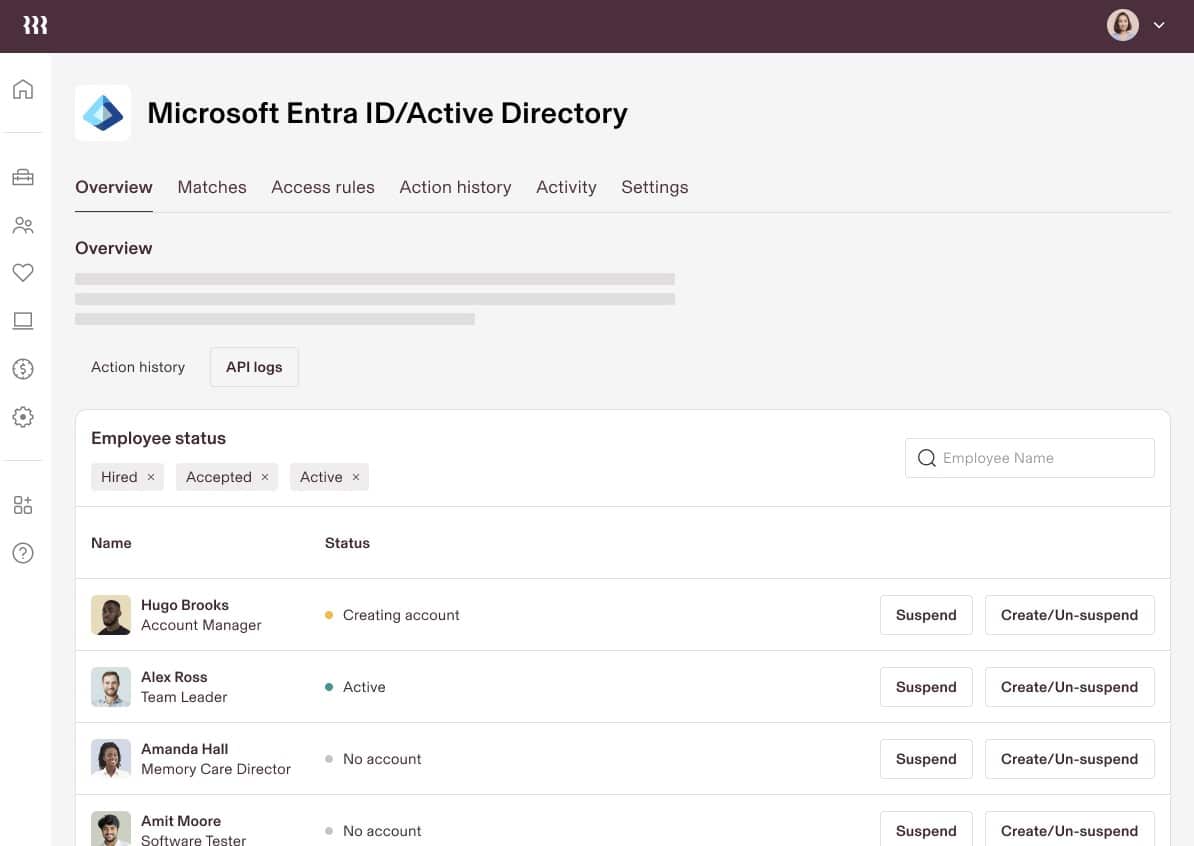Click the Memory Care Director job title
The height and width of the screenshot is (846, 1194).
215,769
